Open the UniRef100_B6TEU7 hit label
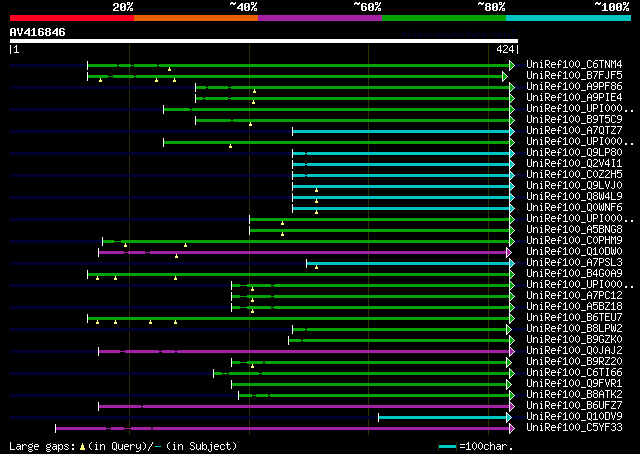Viewport: 640px width, 454px height. pyautogui.click(x=574, y=318)
